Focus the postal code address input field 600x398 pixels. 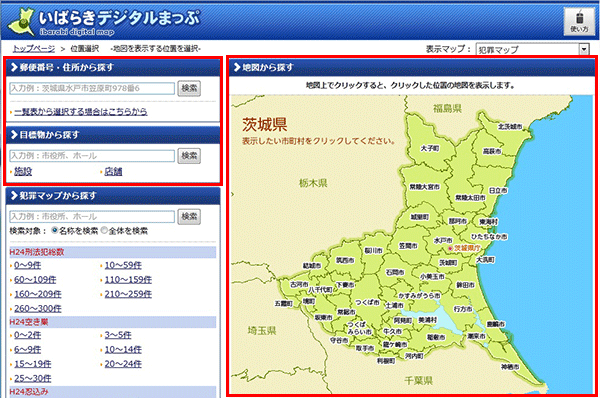click(x=92, y=88)
